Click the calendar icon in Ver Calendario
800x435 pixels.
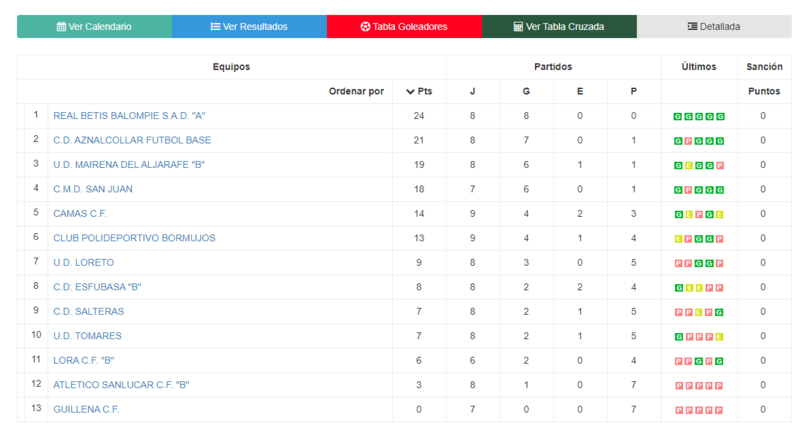(61, 27)
